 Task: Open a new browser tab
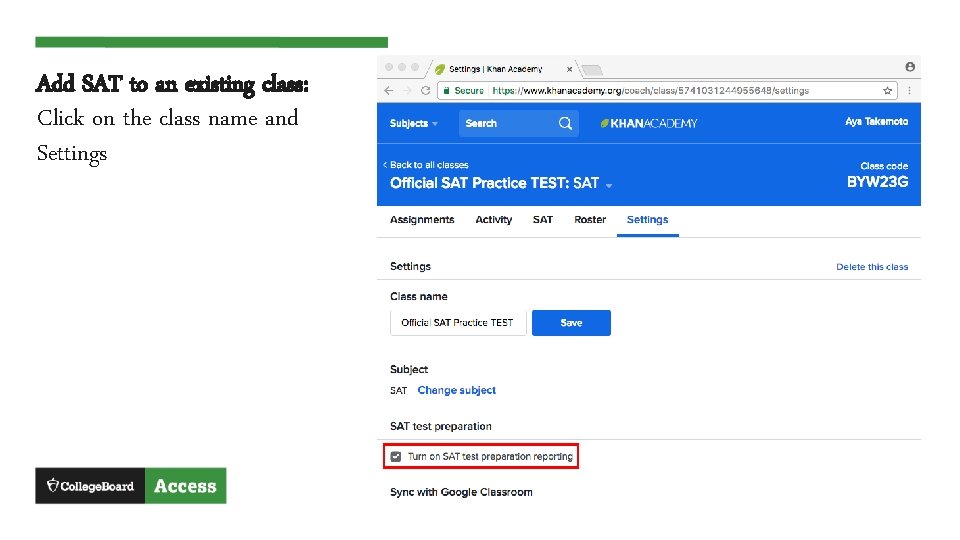(592, 70)
